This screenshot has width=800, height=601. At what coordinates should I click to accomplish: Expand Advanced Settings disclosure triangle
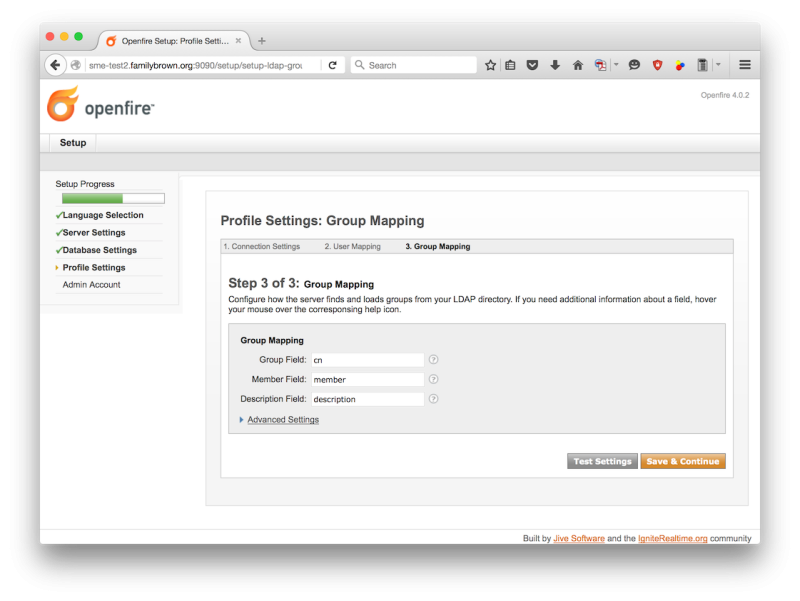coord(241,419)
